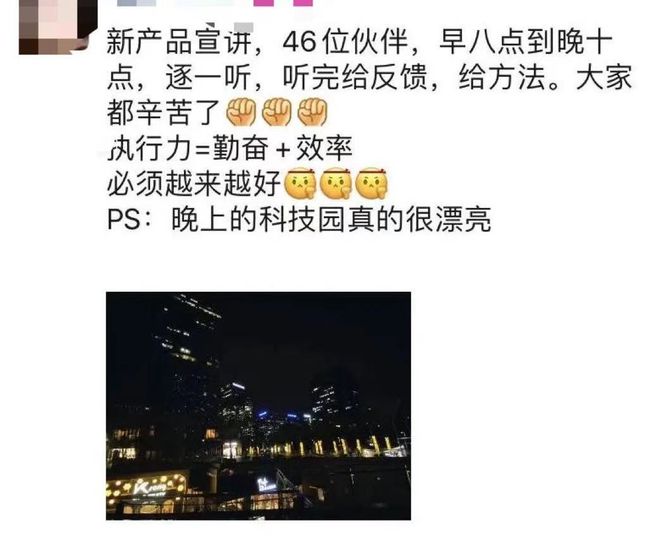The height and width of the screenshot is (555, 660).
Task: Select the middle headband face emoji
Action: [336, 183]
